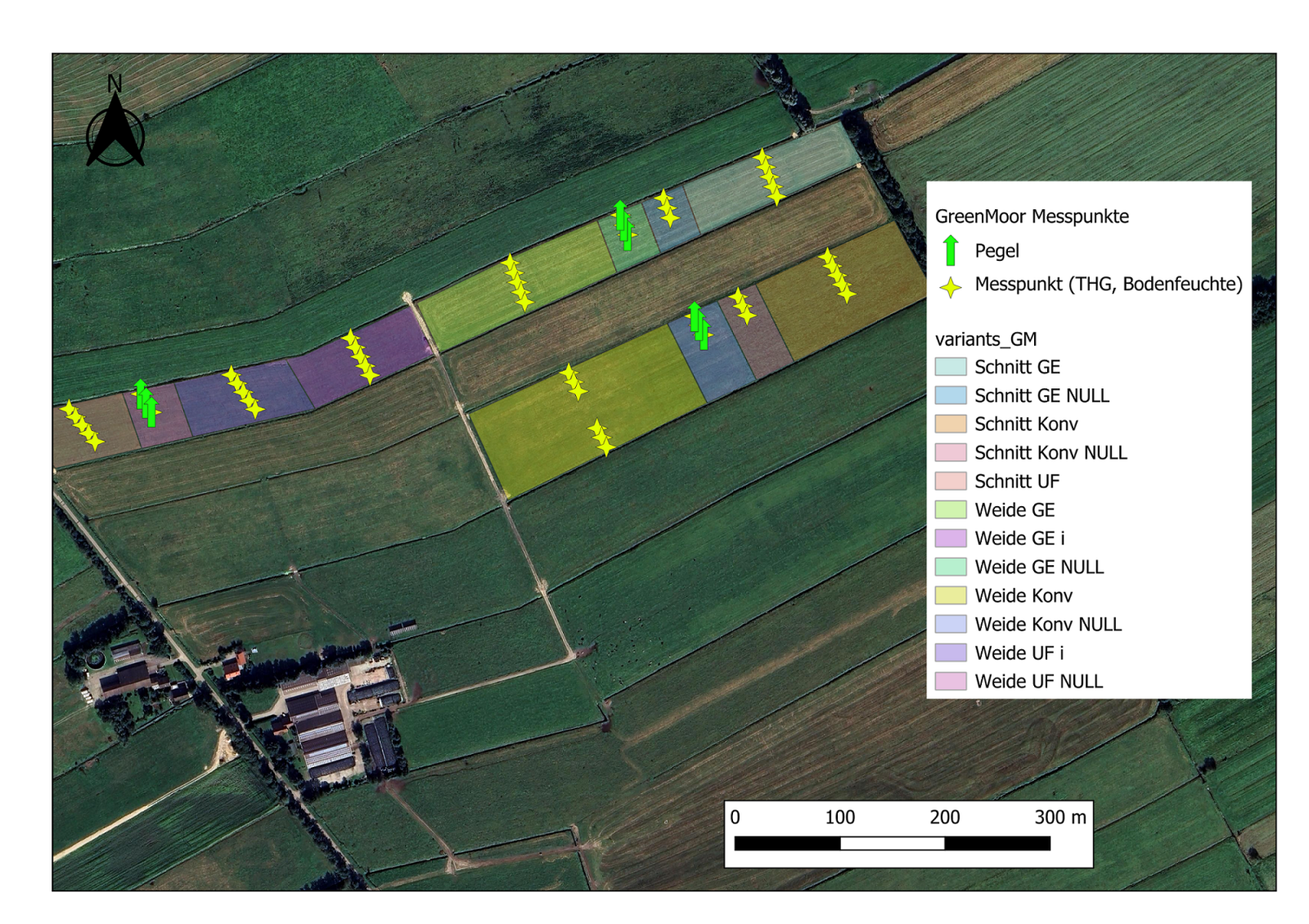Select the variants_GM legend heading
The image size is (1309, 924).
(x=986, y=339)
